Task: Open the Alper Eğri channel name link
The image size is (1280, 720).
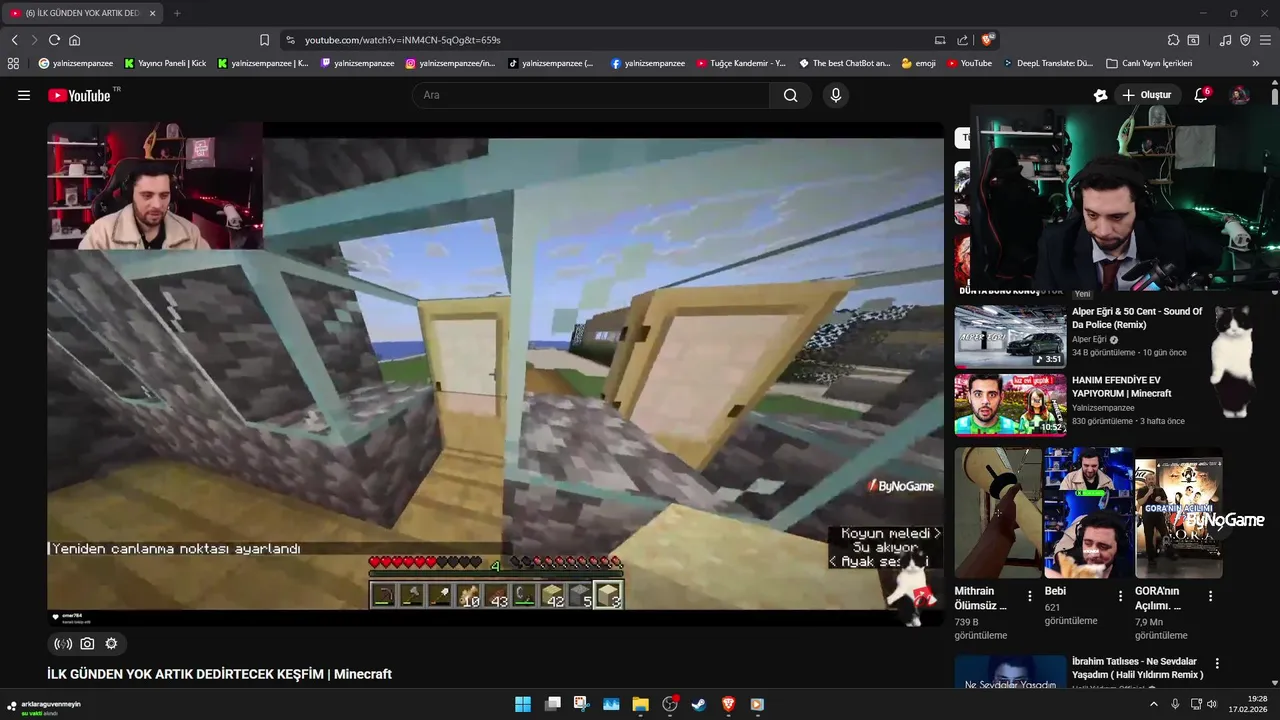Action: [1089, 339]
